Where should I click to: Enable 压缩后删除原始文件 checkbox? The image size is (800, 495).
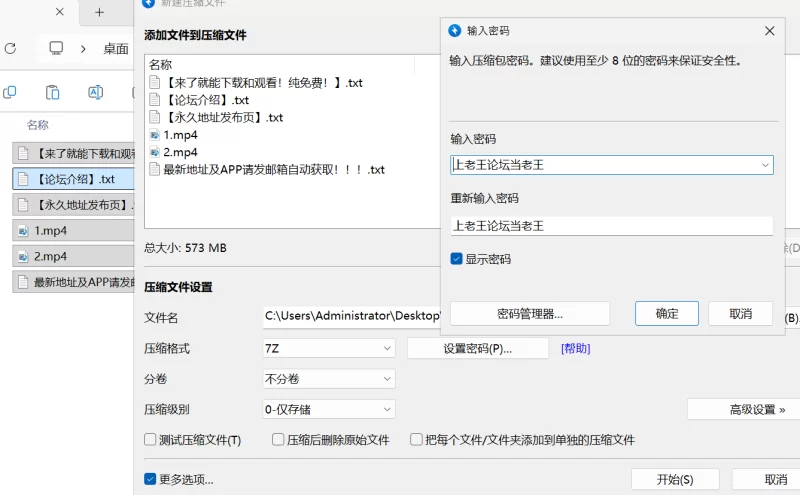[279, 440]
